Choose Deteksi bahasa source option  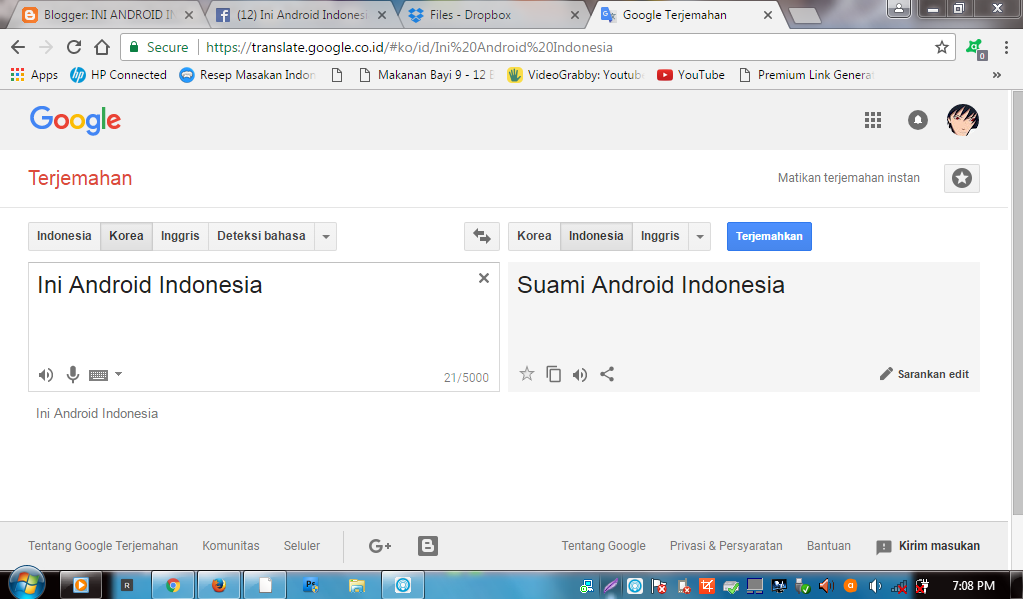[261, 236]
